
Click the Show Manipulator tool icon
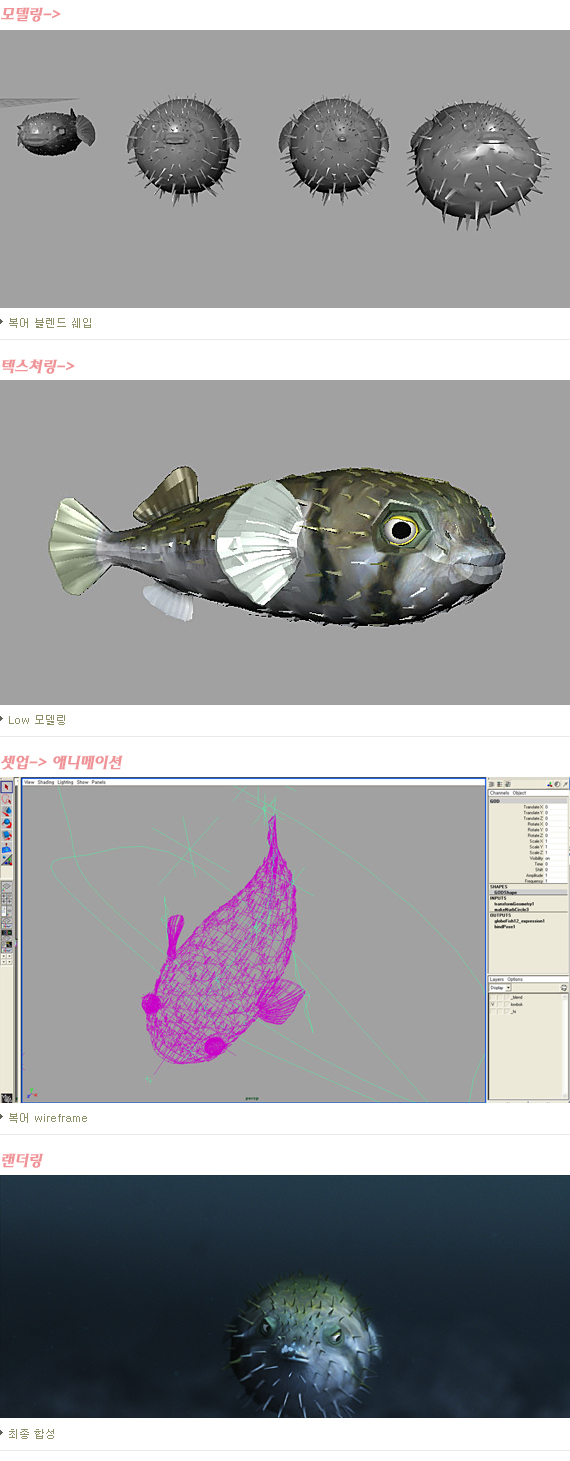coord(7,847)
